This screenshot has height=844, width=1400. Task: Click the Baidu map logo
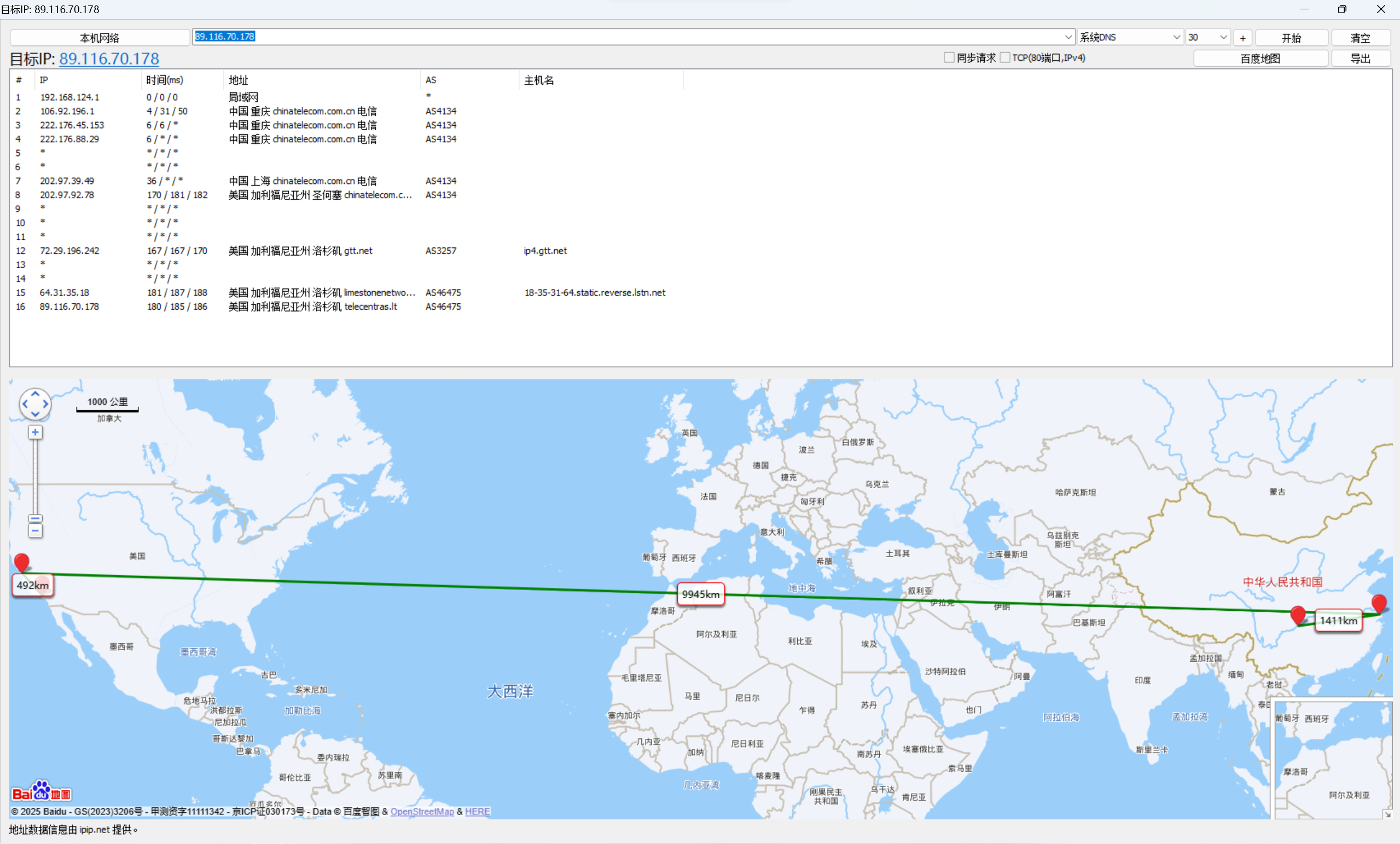(42, 791)
